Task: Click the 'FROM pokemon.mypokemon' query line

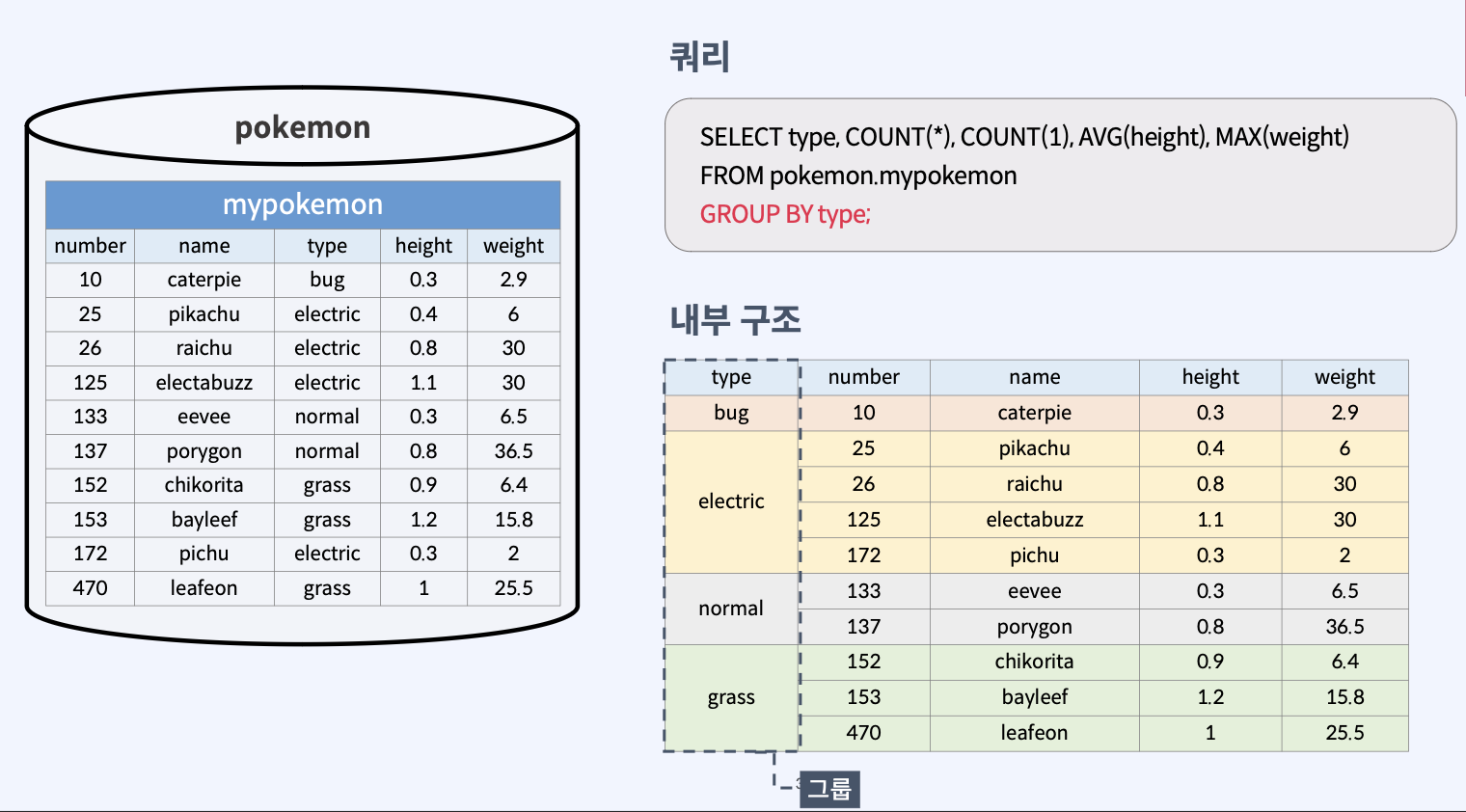Action: coord(858,176)
